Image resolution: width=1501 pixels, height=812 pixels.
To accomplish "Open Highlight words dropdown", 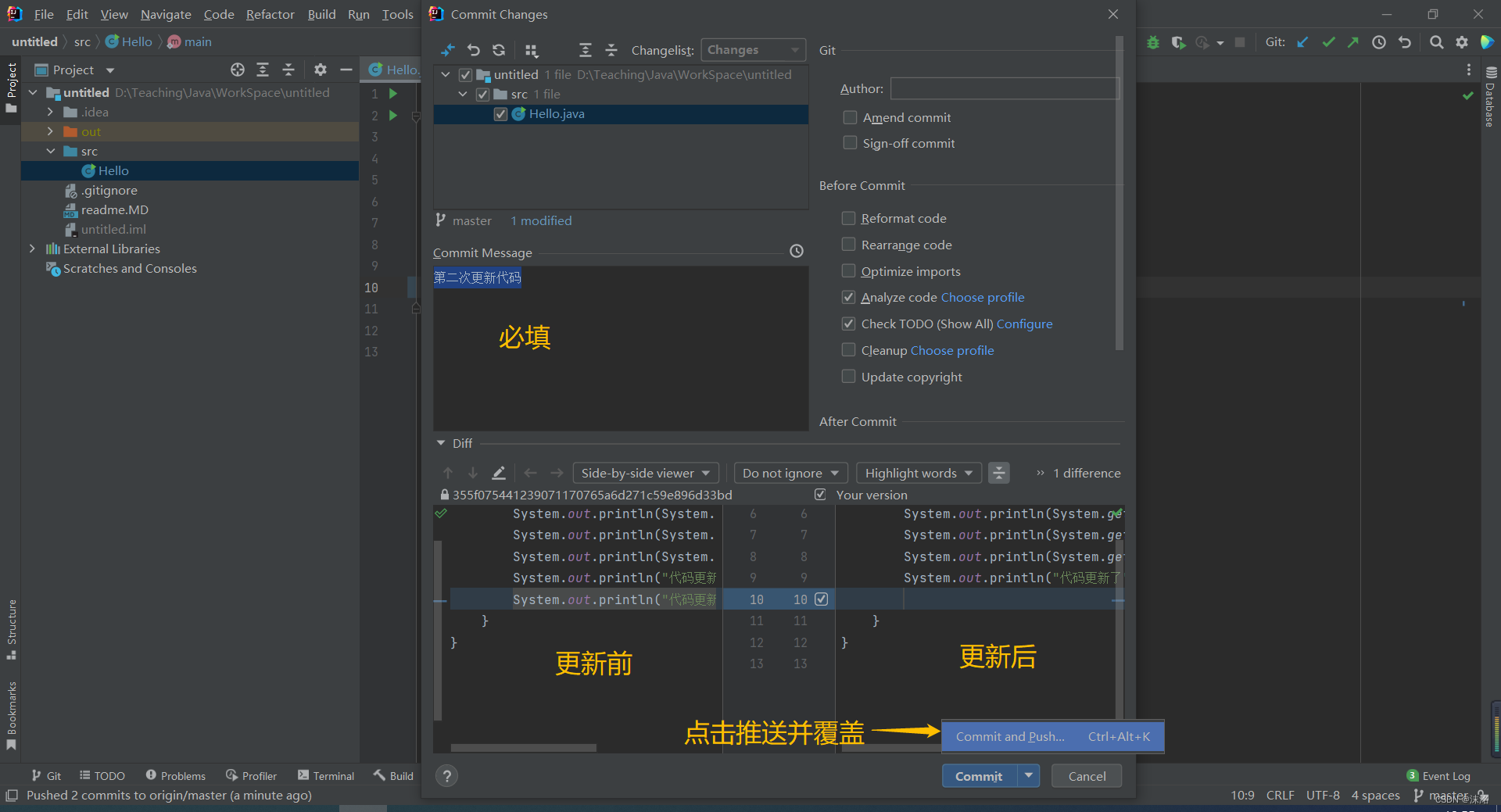I will 919,473.
